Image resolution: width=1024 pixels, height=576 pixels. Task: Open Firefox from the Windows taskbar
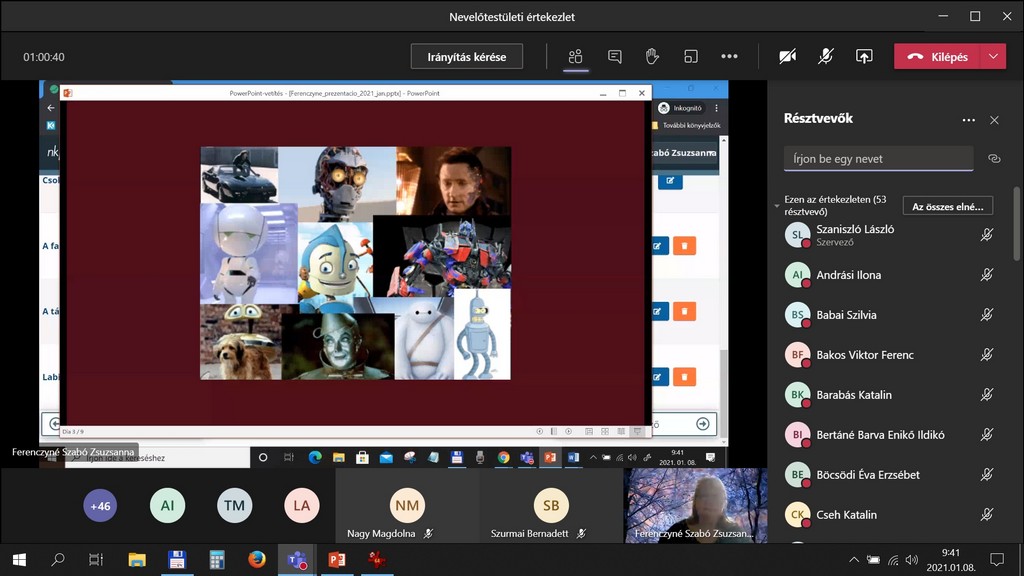[257, 560]
